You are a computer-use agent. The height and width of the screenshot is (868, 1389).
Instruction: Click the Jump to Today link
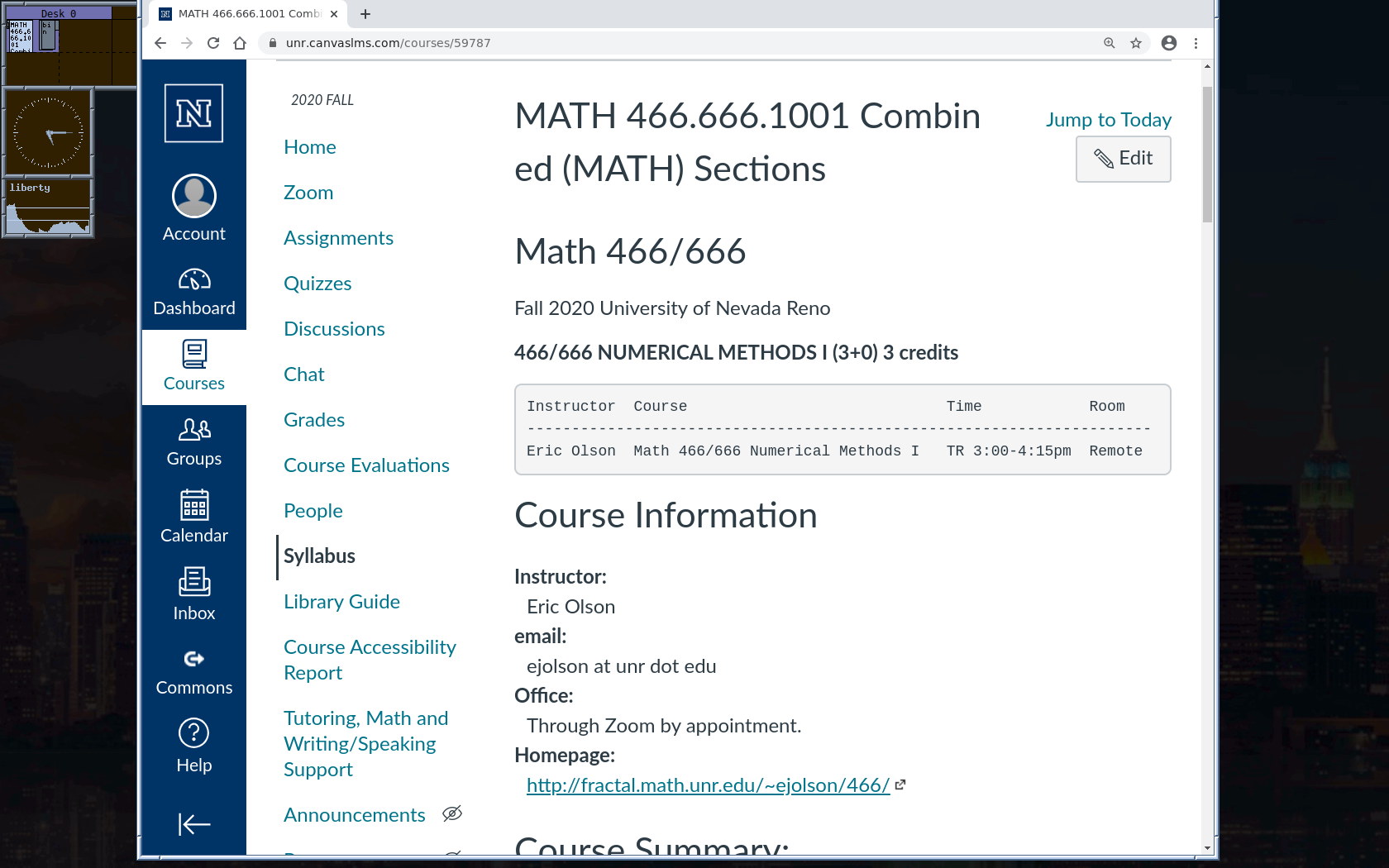(1108, 120)
